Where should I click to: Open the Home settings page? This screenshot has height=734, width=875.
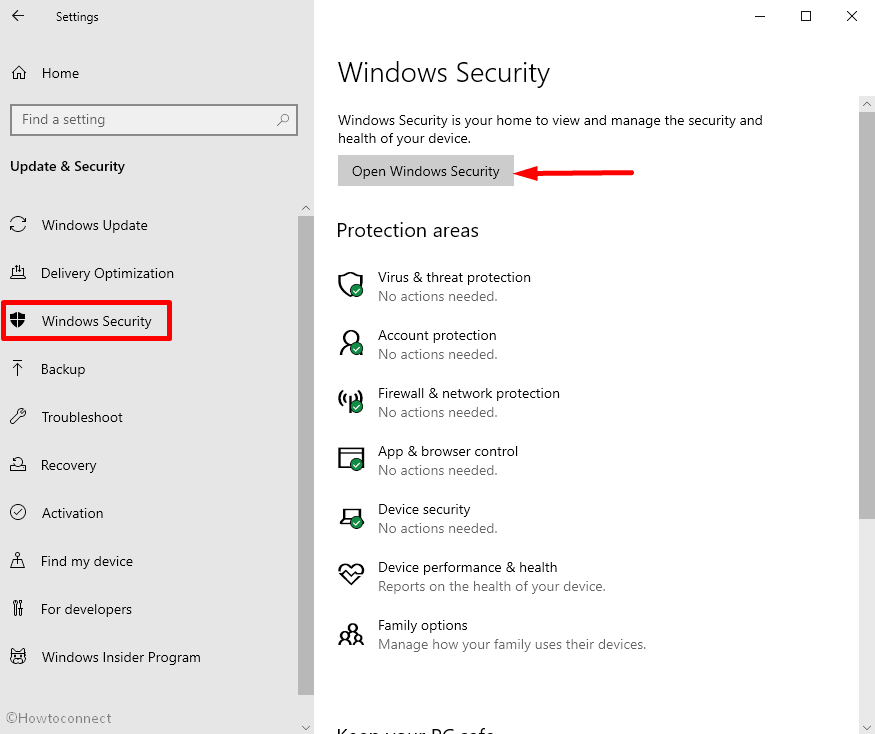point(60,73)
